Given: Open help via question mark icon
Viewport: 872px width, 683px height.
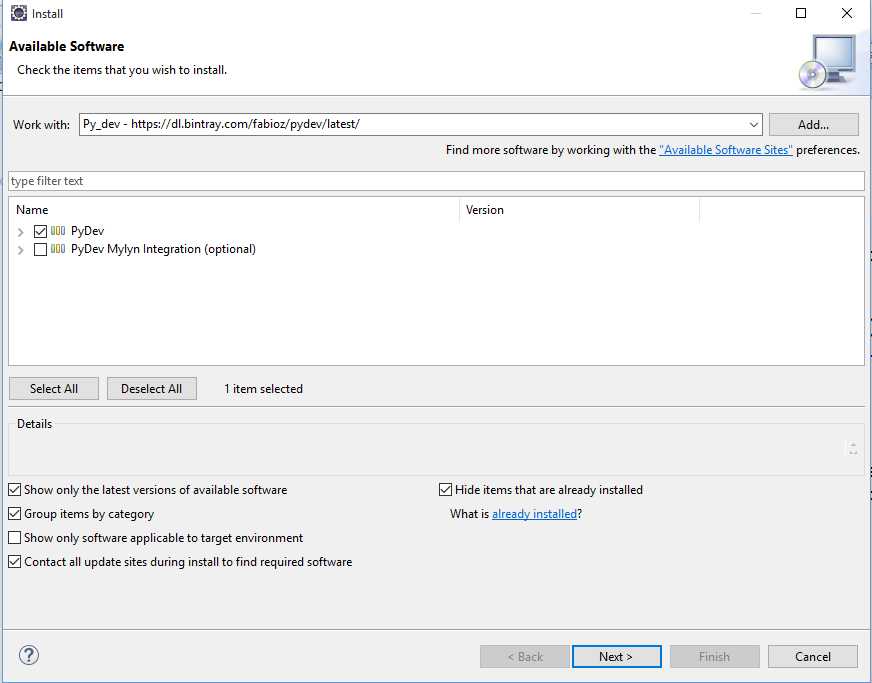Looking at the screenshot, I should 29,655.
